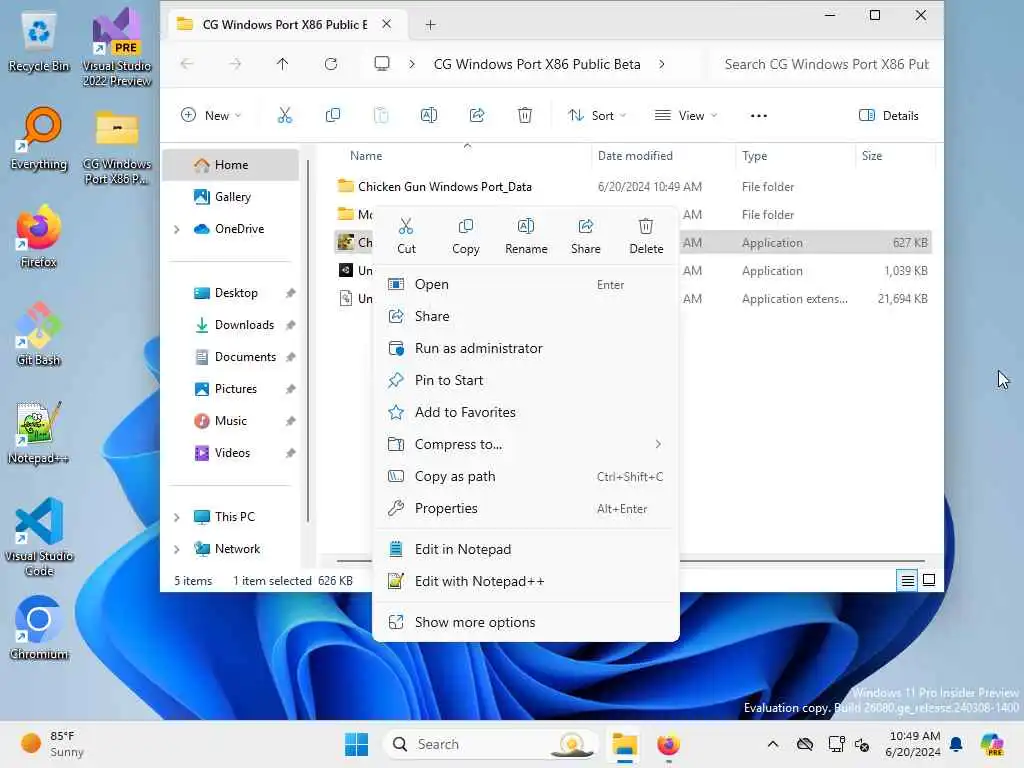1024x768 pixels.
Task: Open new tab with plus button
Action: 430,25
